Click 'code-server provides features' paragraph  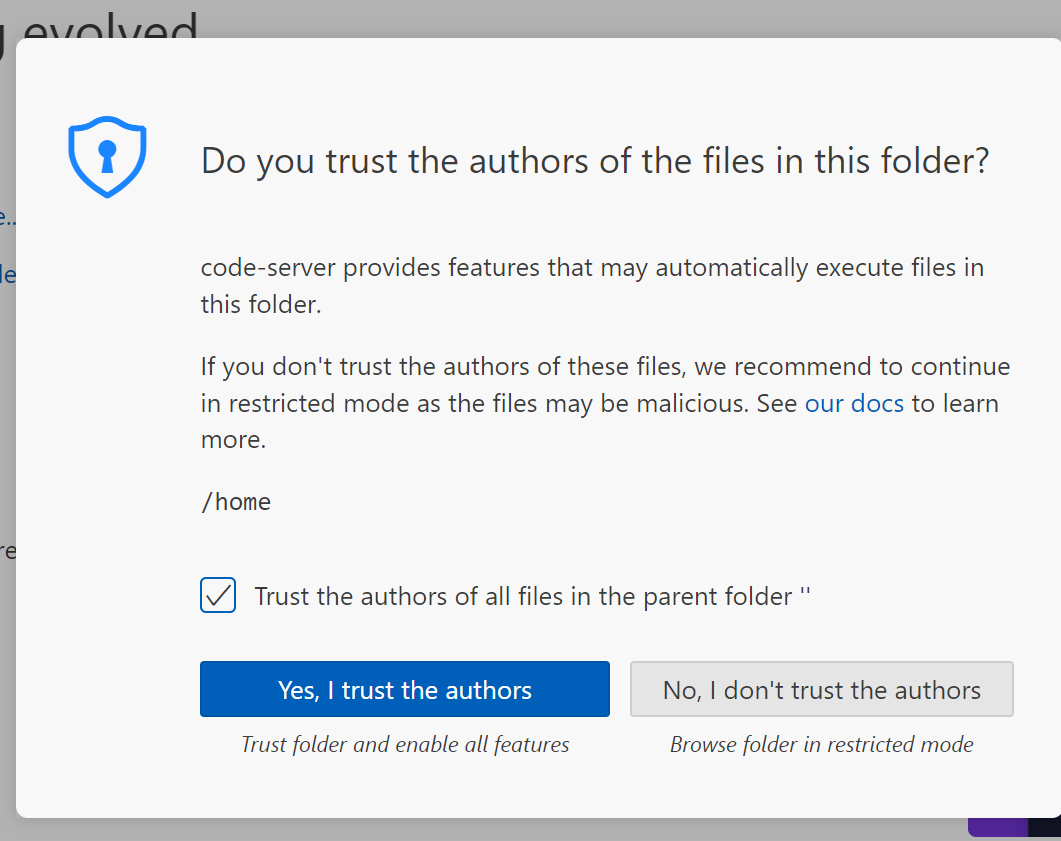(592, 286)
